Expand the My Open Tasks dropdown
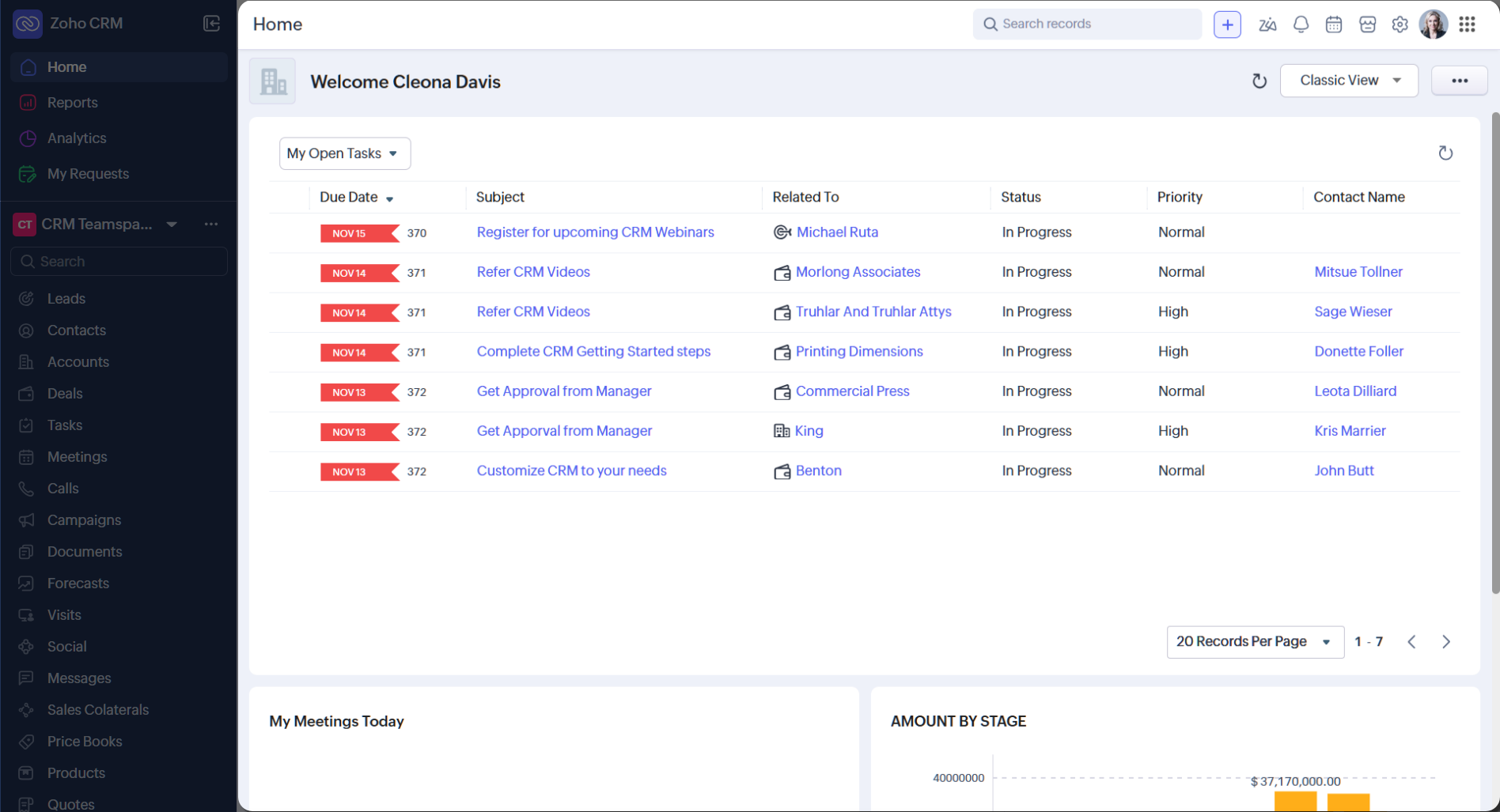This screenshot has height=812, width=1500. [x=344, y=153]
